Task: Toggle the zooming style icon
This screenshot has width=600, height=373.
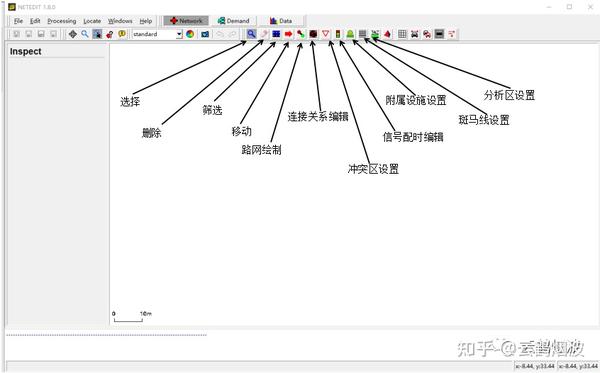Action: click(97, 34)
